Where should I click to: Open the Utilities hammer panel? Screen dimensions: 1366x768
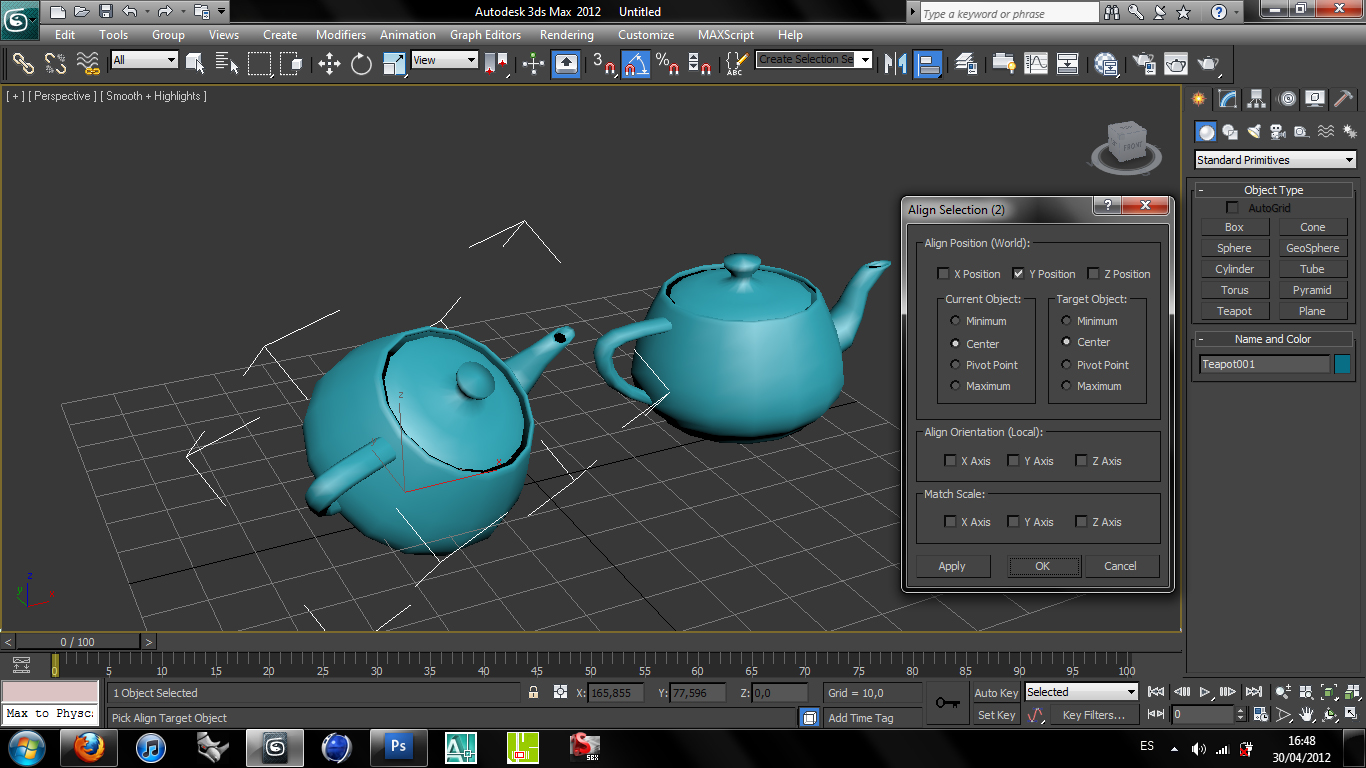pyautogui.click(x=1343, y=99)
